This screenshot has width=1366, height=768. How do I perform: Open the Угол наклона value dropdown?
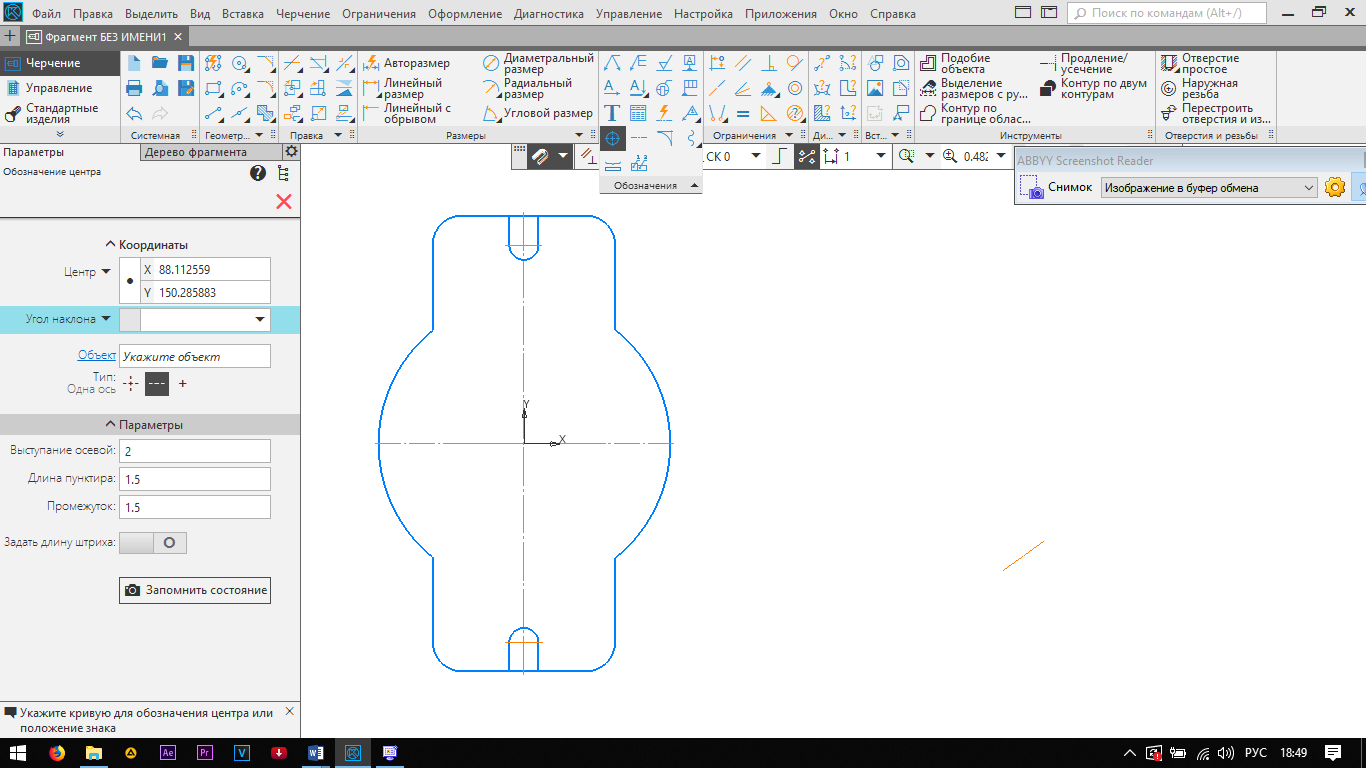[261, 319]
